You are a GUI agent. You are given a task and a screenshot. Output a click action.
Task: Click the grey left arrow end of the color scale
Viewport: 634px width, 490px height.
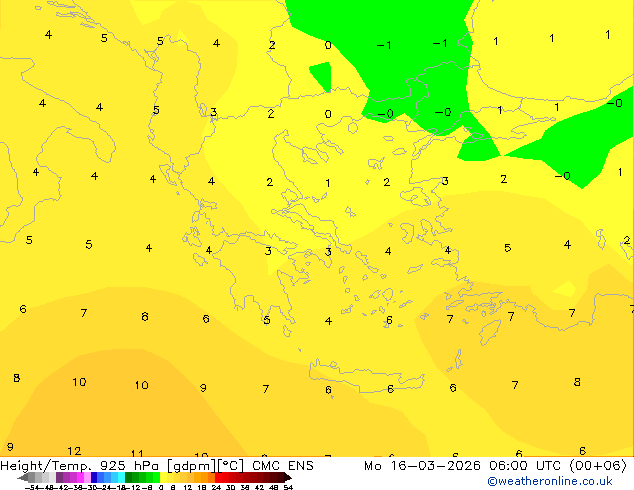pyautogui.click(x=23, y=477)
